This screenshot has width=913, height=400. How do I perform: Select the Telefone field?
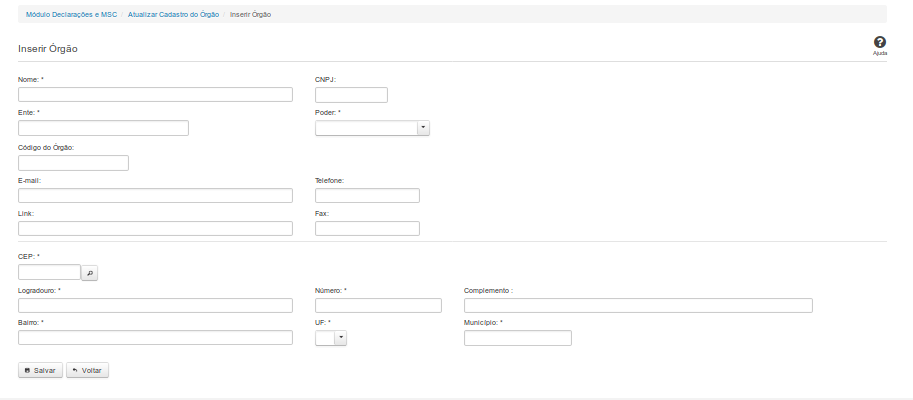367,196
